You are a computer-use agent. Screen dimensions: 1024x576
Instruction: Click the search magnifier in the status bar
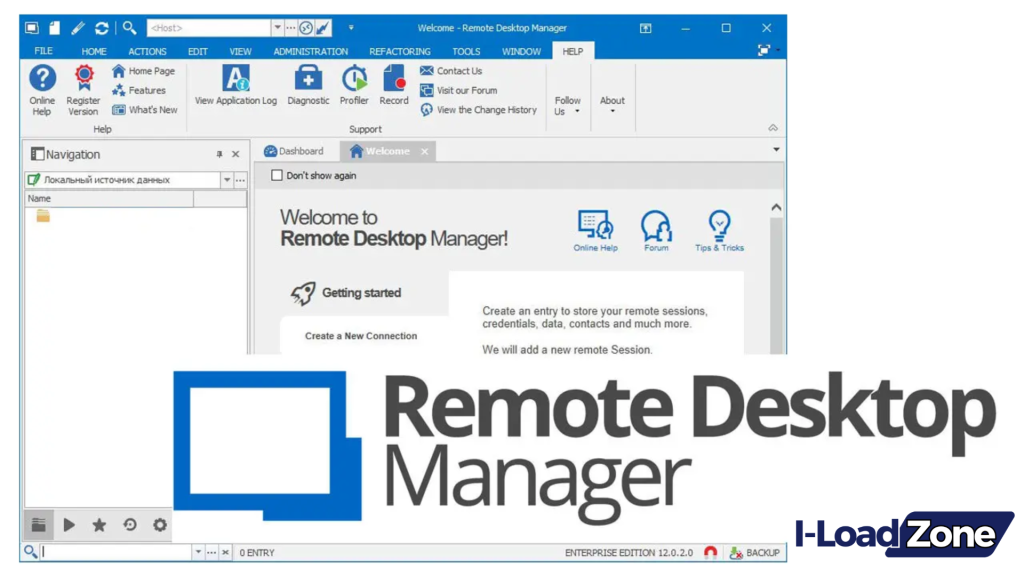click(29, 551)
